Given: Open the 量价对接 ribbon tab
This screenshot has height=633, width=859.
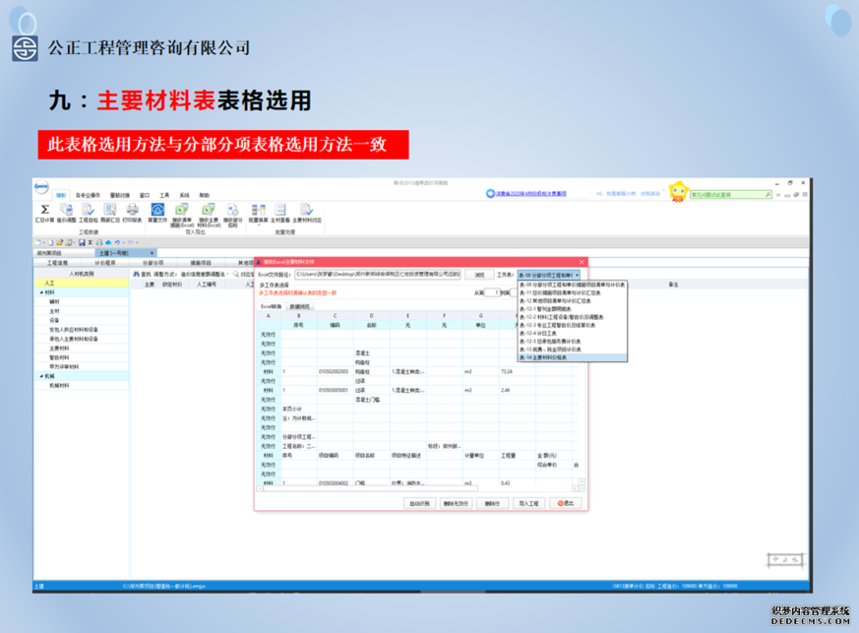Looking at the screenshot, I should pyautogui.click(x=120, y=195).
